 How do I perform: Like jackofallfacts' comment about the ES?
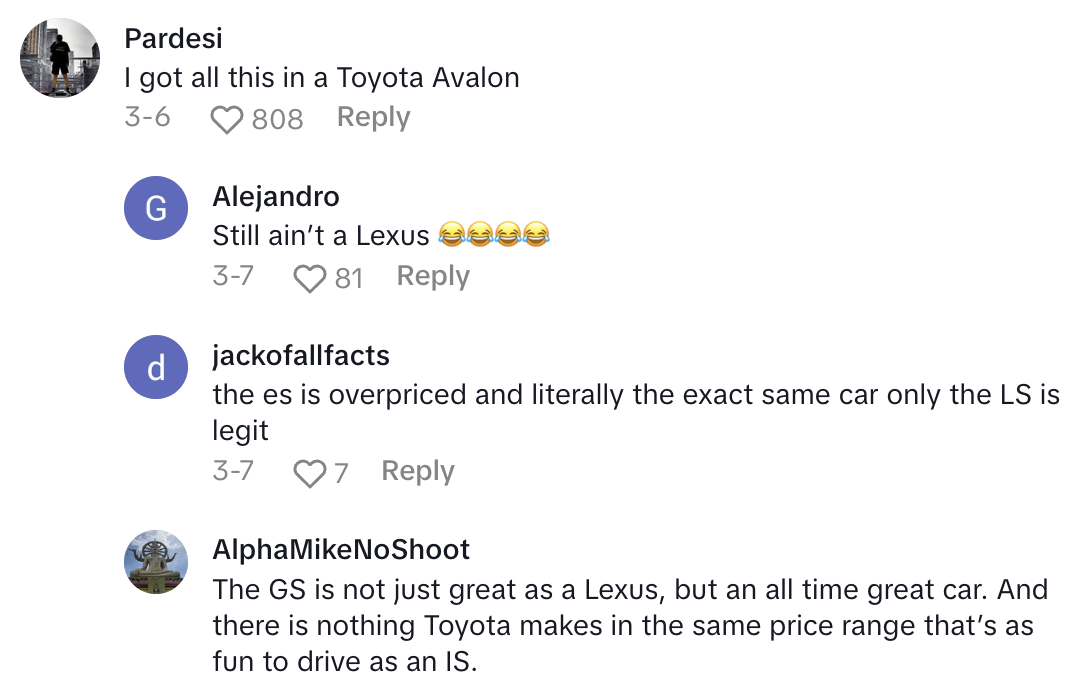point(312,471)
